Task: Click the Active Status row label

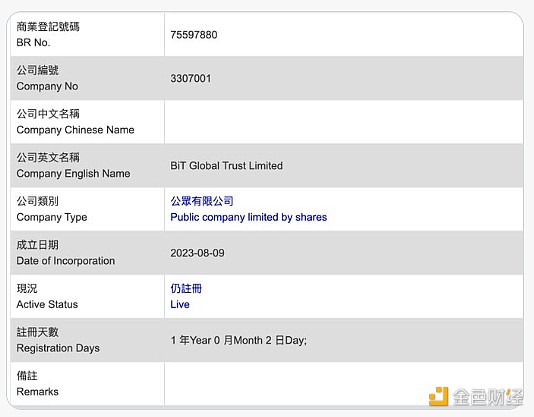Action: coord(47,304)
